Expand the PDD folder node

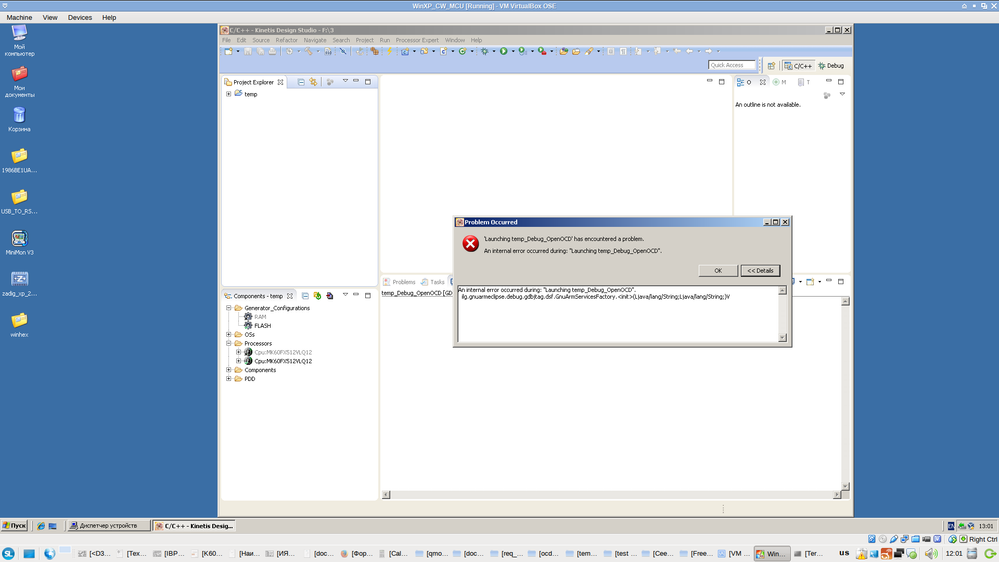tap(229, 379)
